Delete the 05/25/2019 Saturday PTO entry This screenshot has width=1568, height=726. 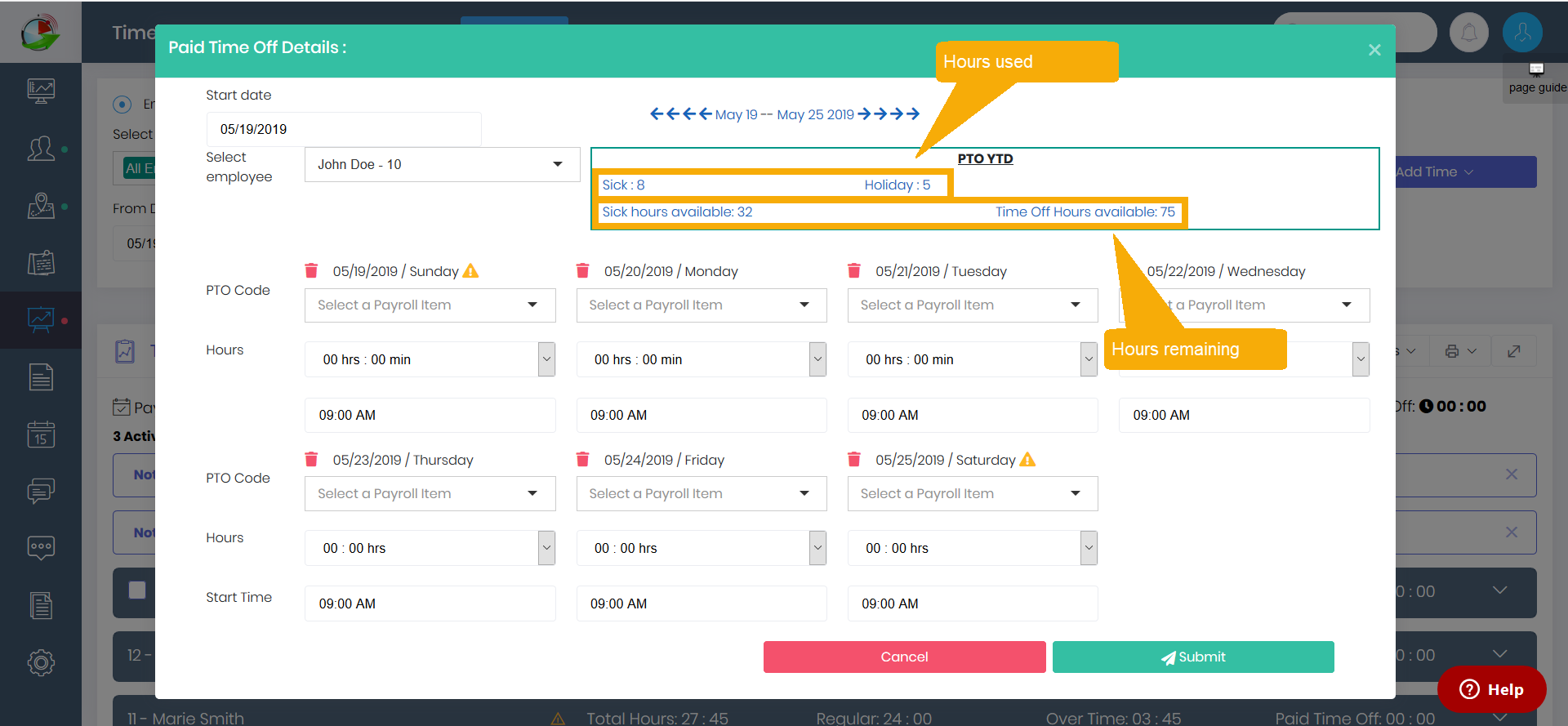854,459
